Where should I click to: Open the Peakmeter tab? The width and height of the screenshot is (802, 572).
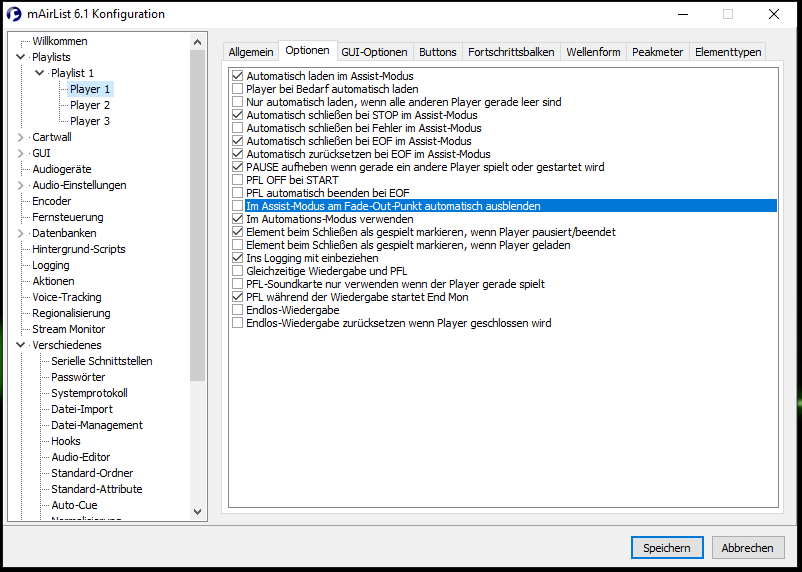[657, 52]
